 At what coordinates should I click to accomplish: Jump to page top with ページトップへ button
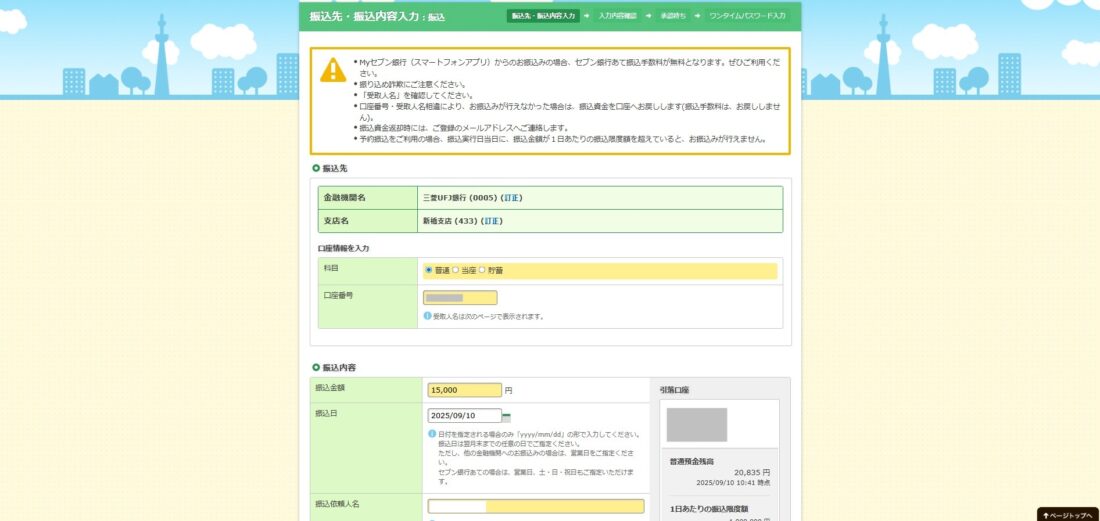(1068, 515)
